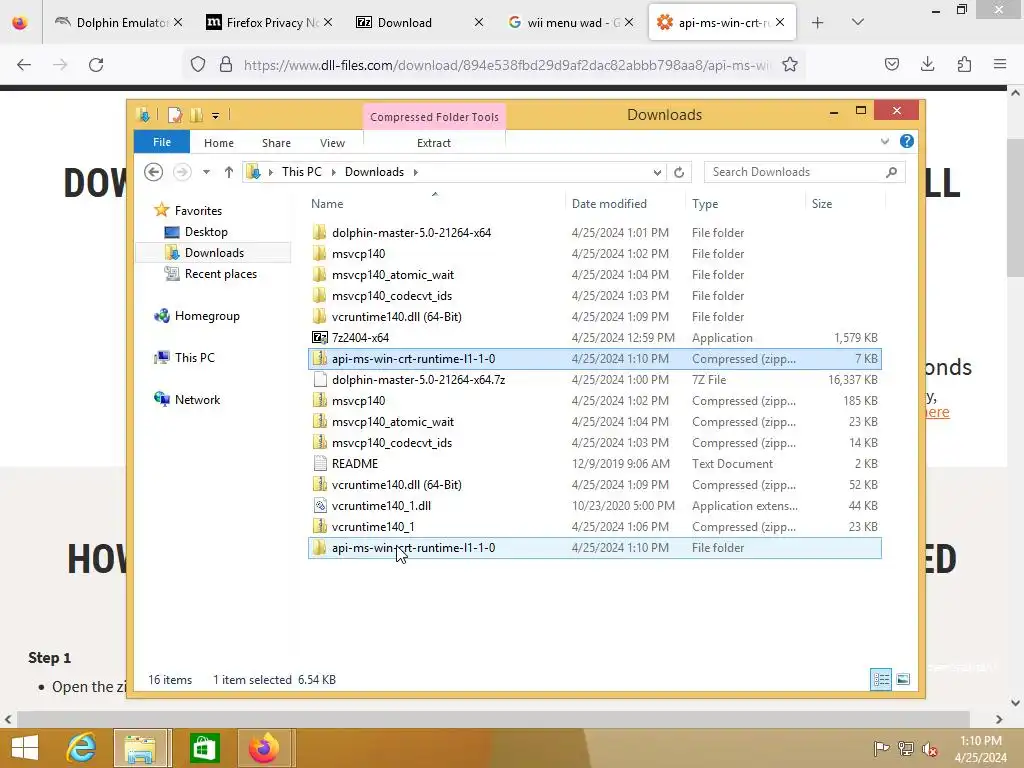Save page to Pocket icon in Firefox
The image size is (1024, 768).
coord(891,64)
